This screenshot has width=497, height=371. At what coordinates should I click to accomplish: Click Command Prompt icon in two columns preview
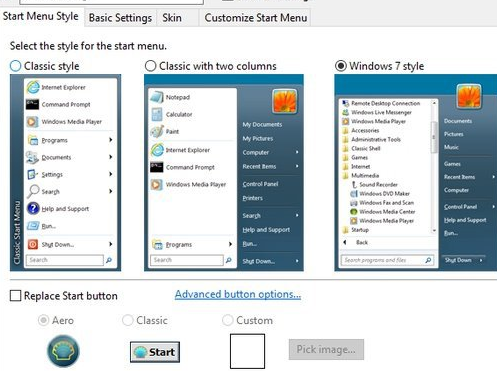[157, 167]
